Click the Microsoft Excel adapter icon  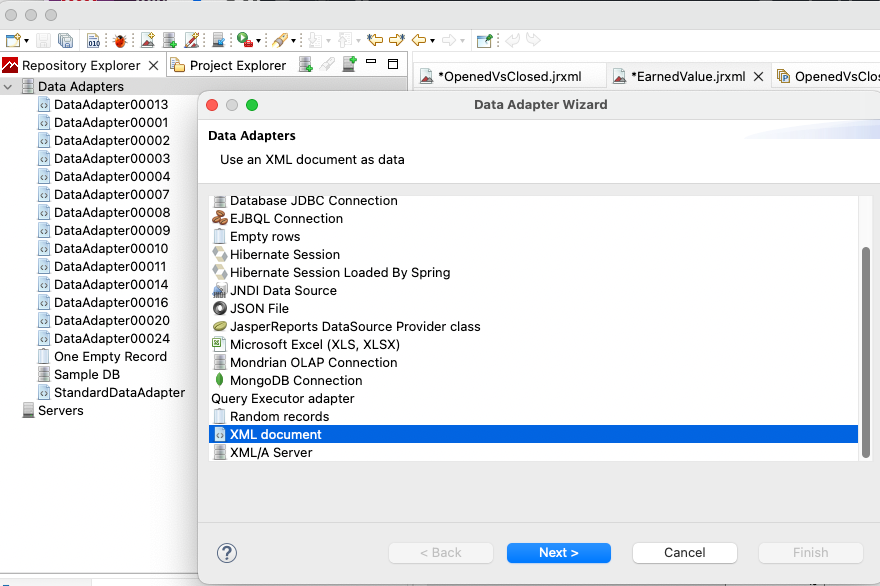pos(220,345)
